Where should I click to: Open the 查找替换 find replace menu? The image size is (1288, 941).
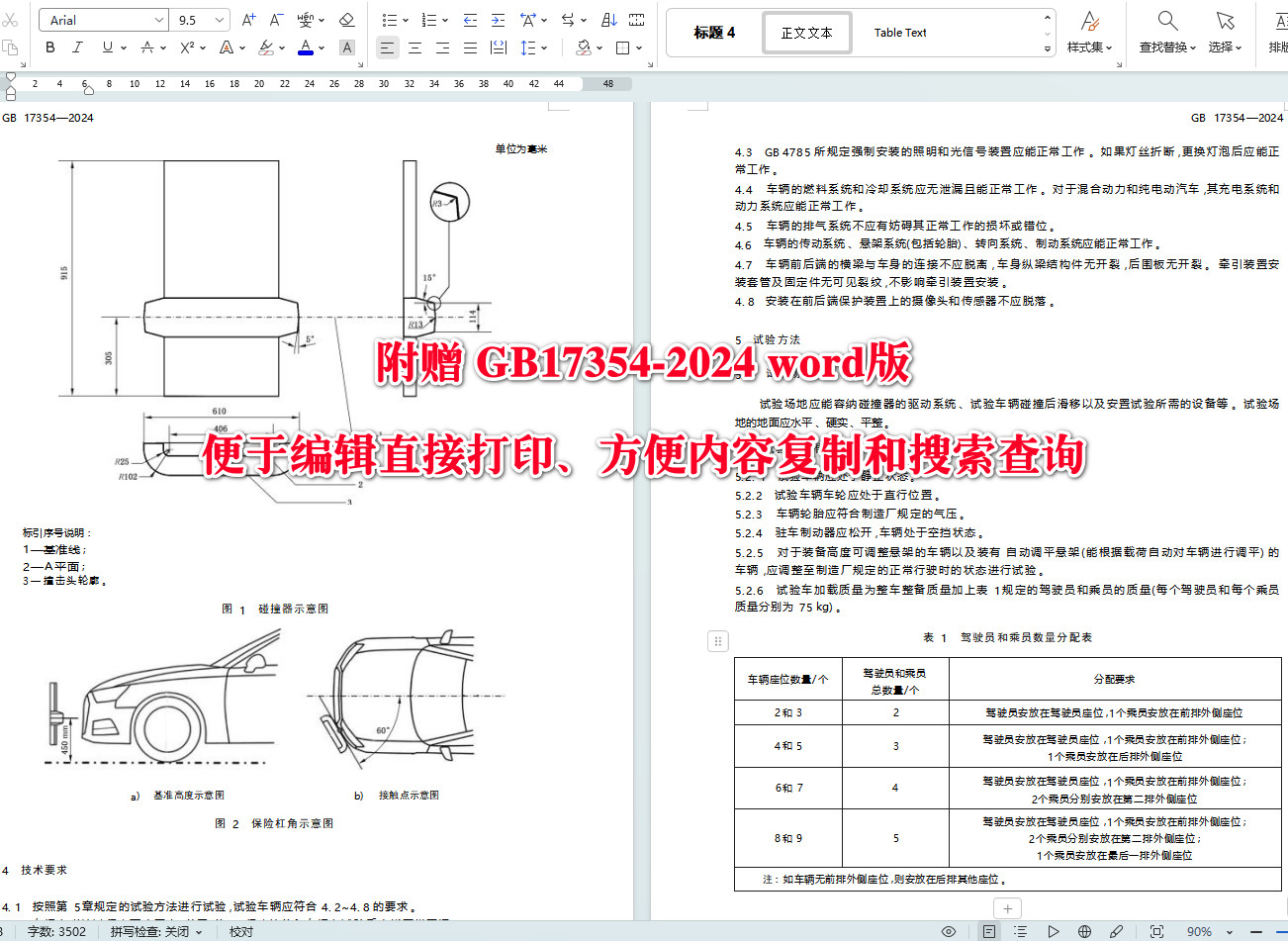click(x=1167, y=33)
